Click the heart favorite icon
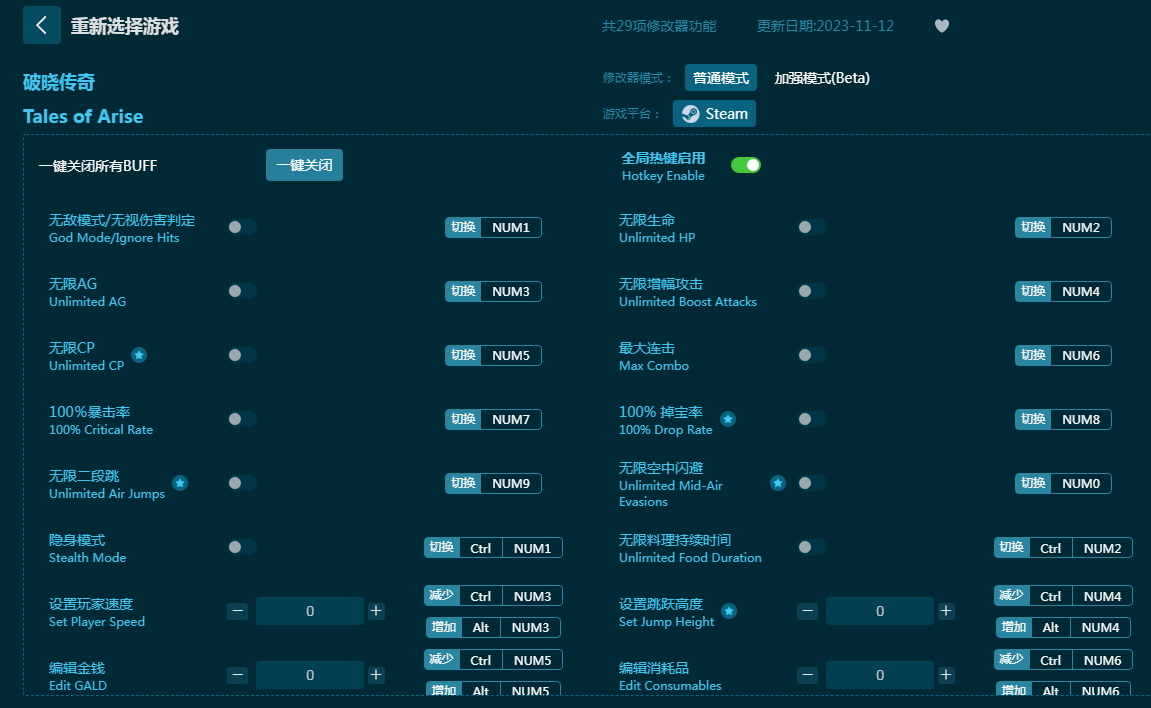Screen dimensions: 1151x708 coord(942,26)
